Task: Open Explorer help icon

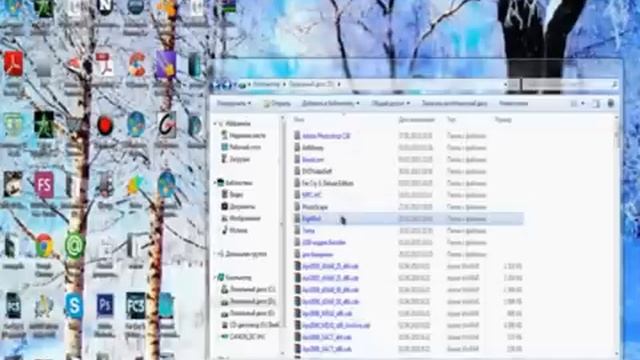Action: click(611, 104)
